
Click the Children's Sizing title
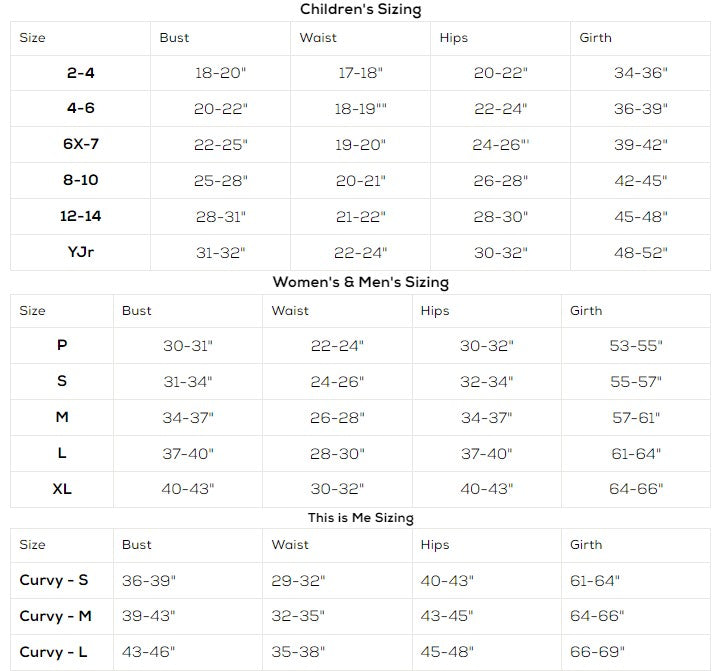[360, 10]
